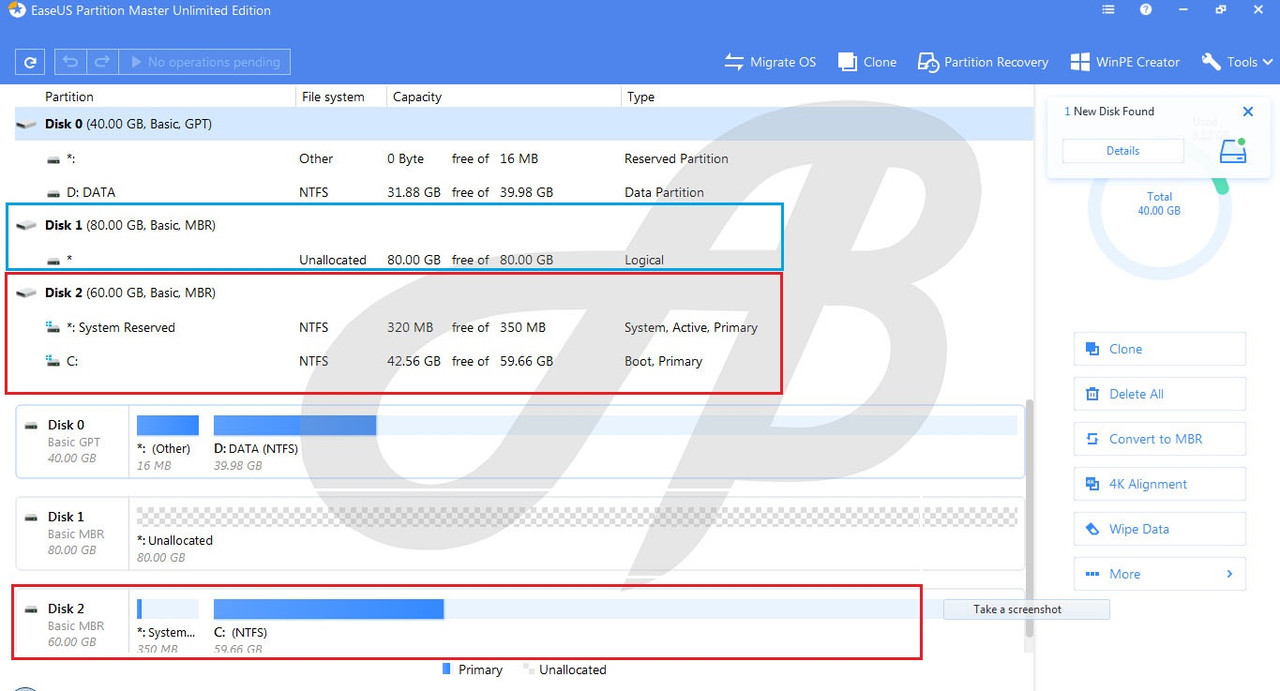Image resolution: width=1280 pixels, height=691 pixels.
Task: Select the C: partition list row
Action: (x=524, y=361)
